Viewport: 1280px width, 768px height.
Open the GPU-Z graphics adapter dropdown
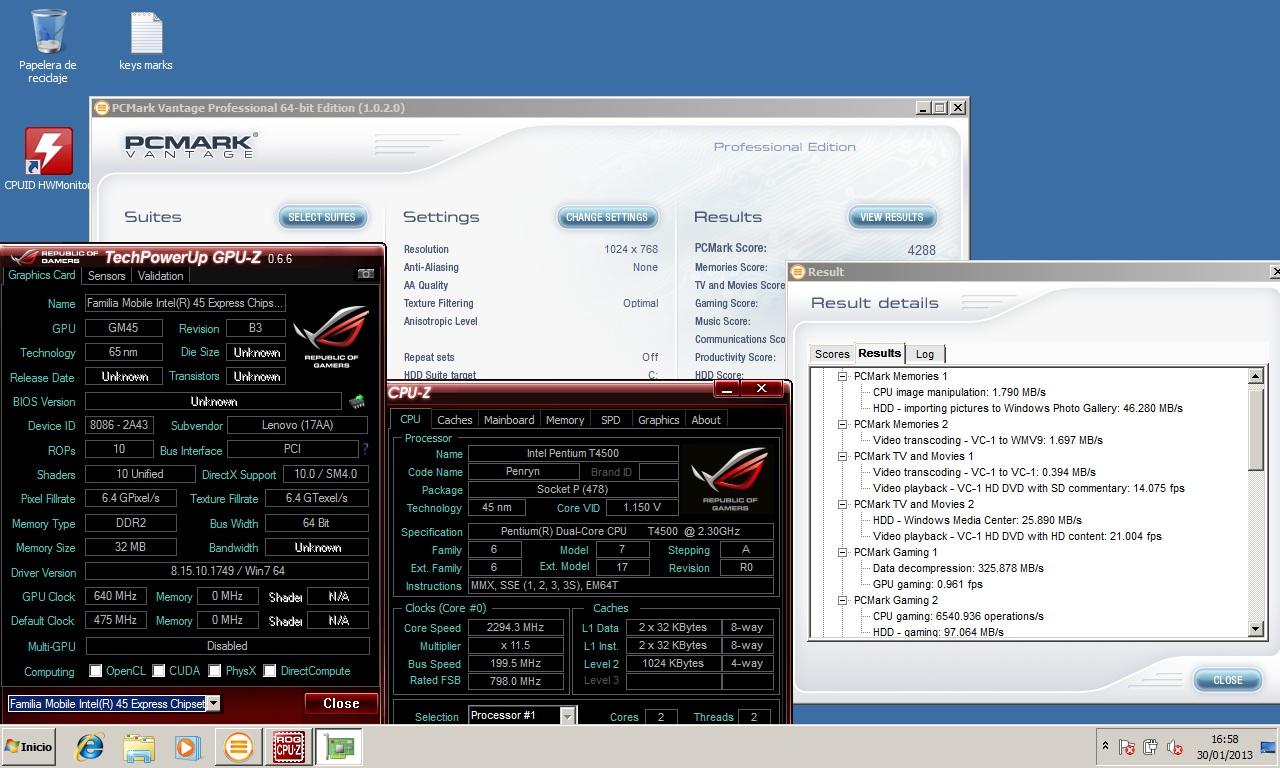213,704
